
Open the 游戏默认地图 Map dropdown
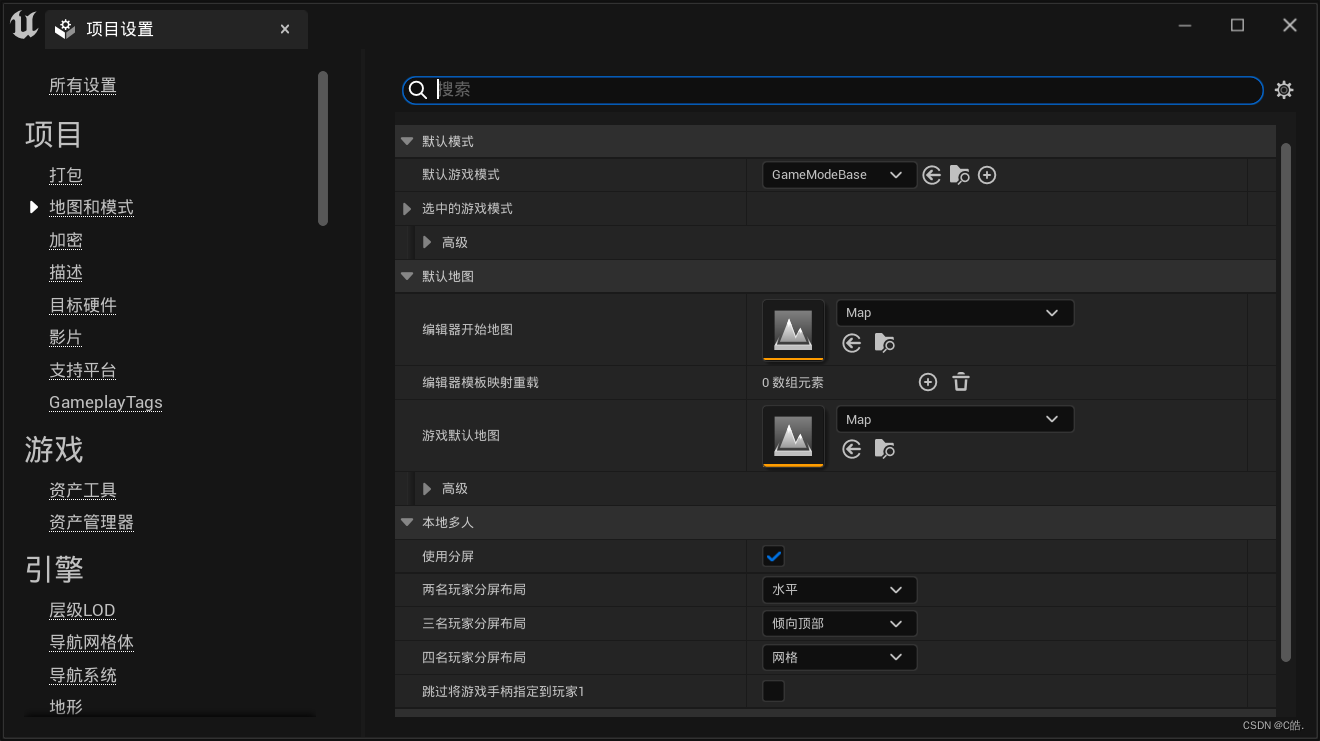click(955, 420)
